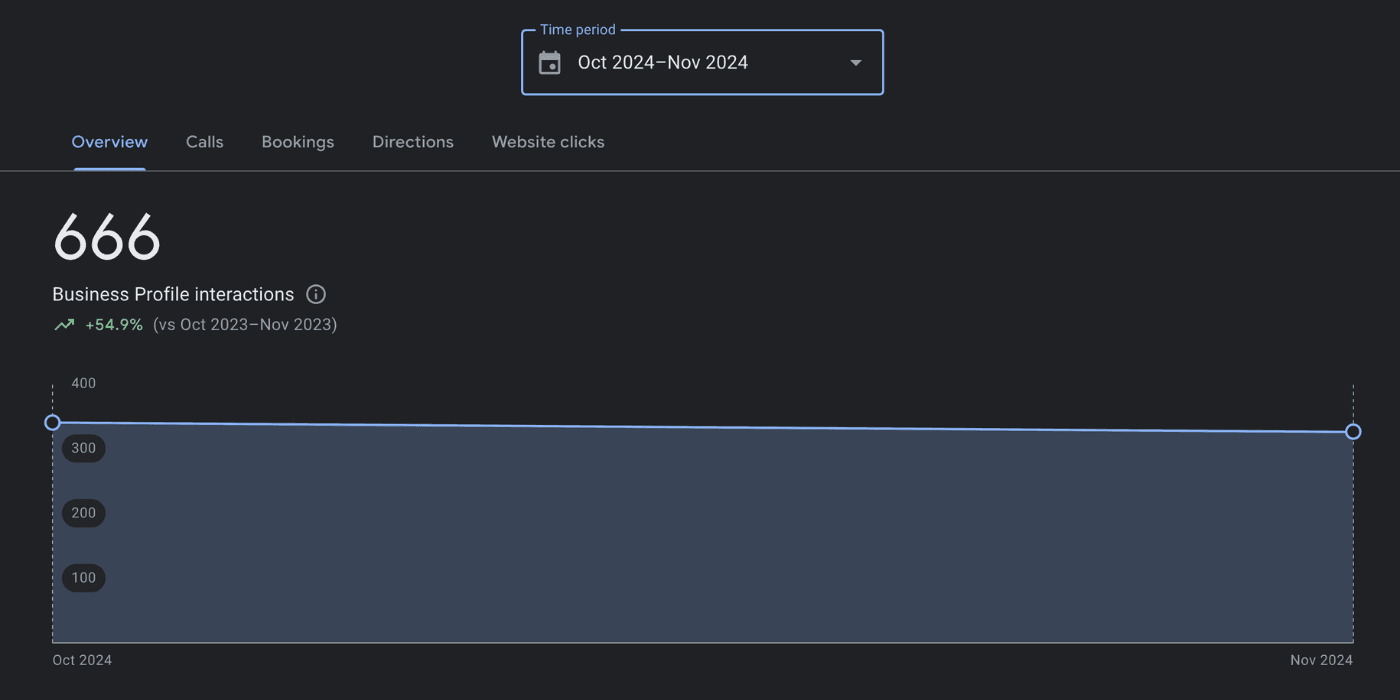Screen dimensions: 1400x700
Task: Click the Oct 2024 label below the chart
Action: [82, 660]
